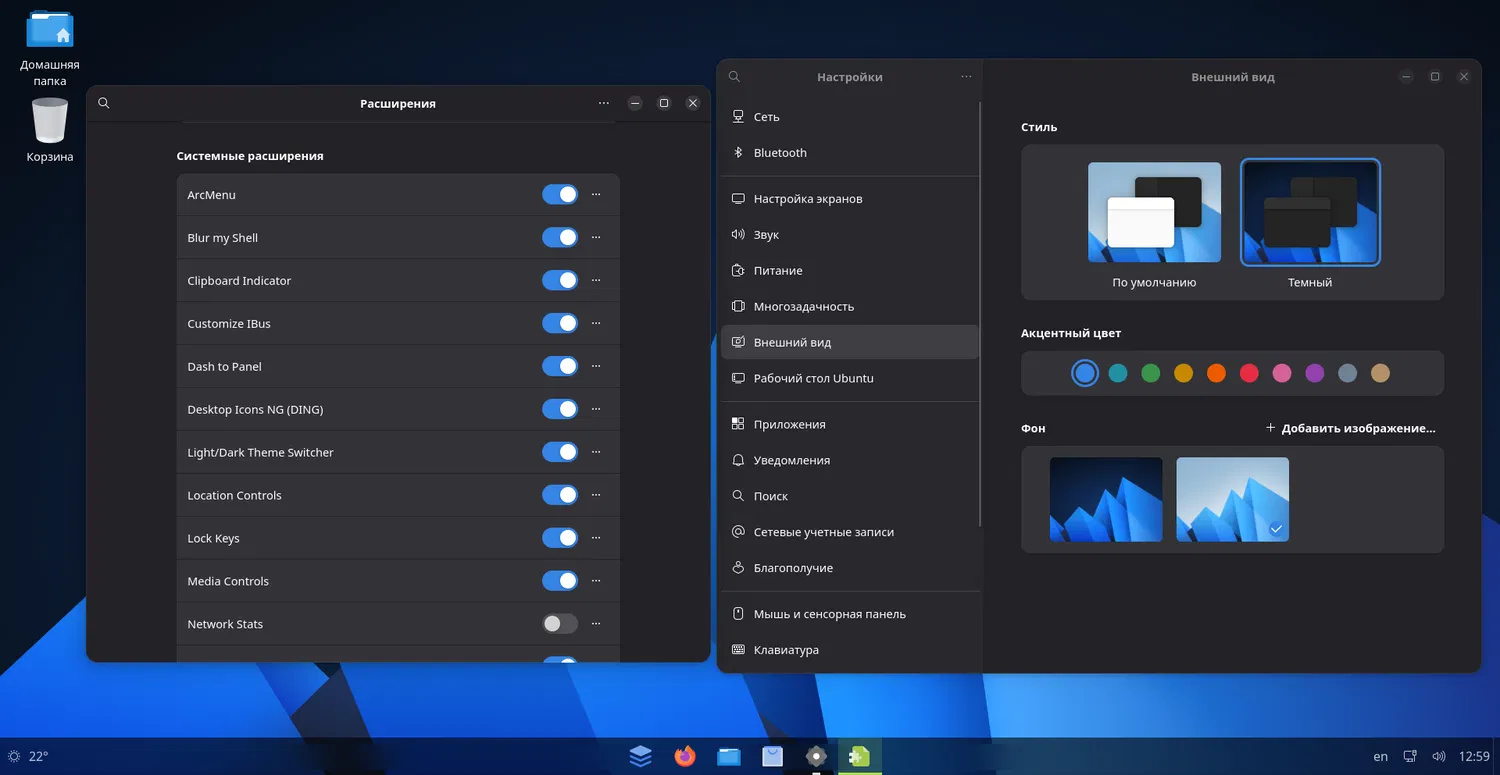Open the Extensions window main menu
Viewport: 1500px width, 775px height.
click(603, 103)
